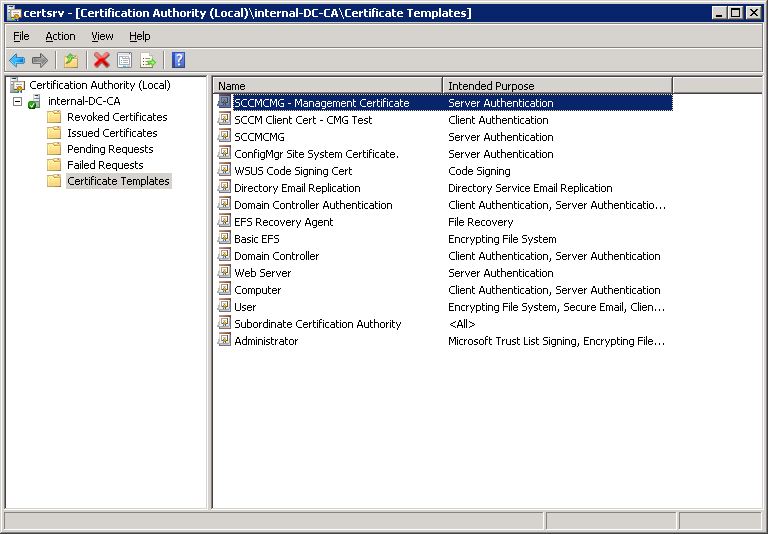Select the SCCMCMG template name
Screen dimensions: 768x534
click(x=260, y=137)
